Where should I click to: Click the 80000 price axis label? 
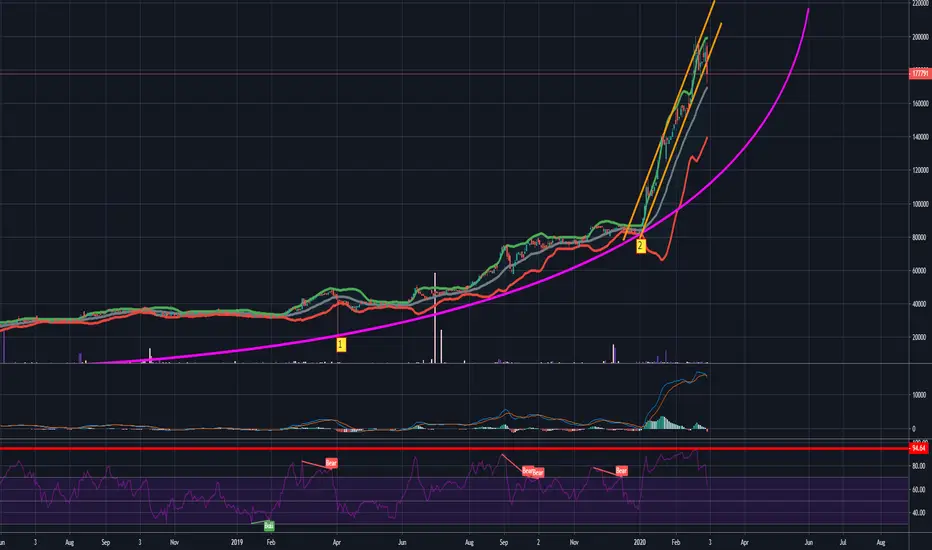pyautogui.click(x=919, y=237)
